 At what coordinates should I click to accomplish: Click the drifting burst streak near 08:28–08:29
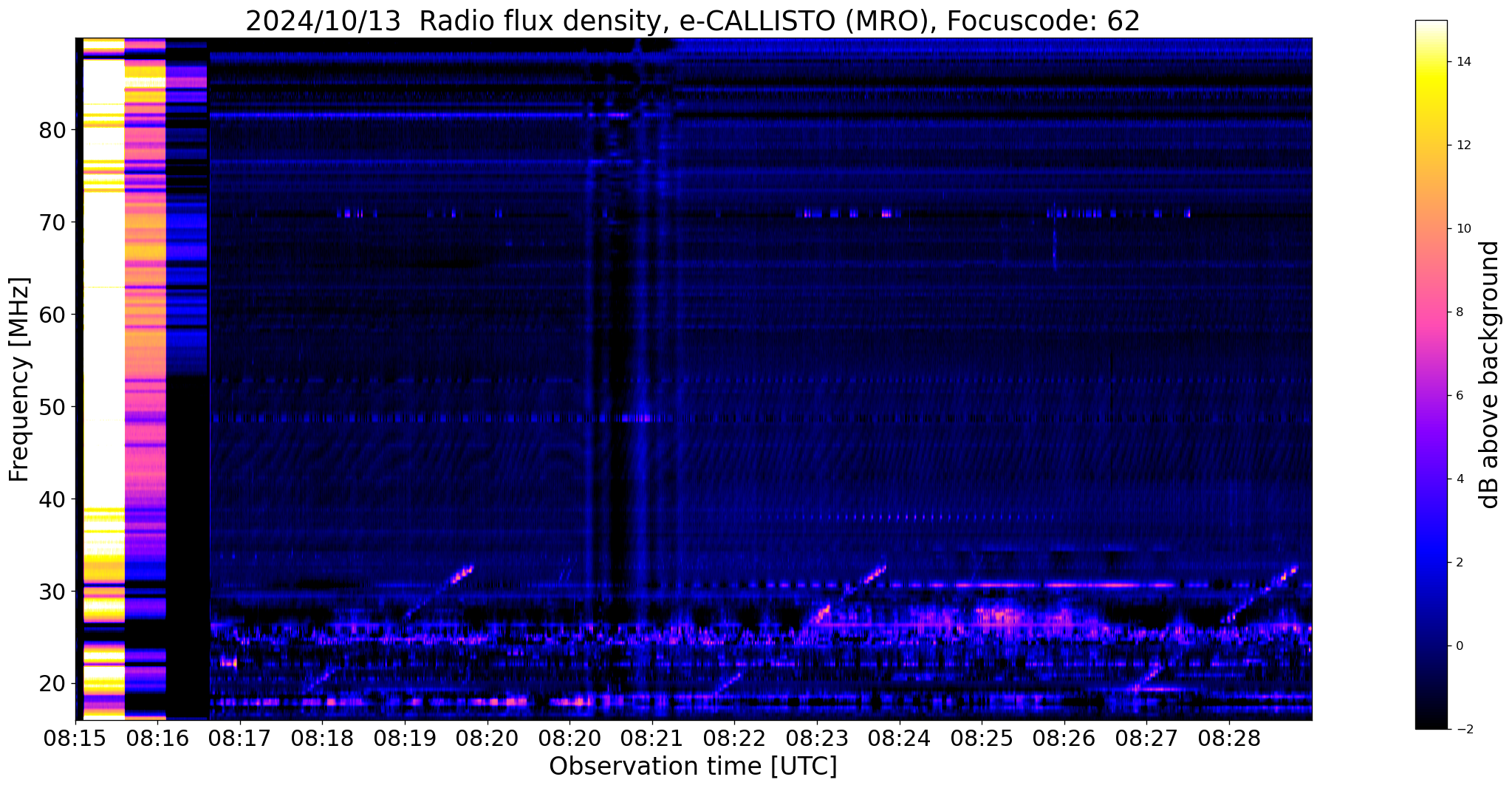click(1259, 593)
